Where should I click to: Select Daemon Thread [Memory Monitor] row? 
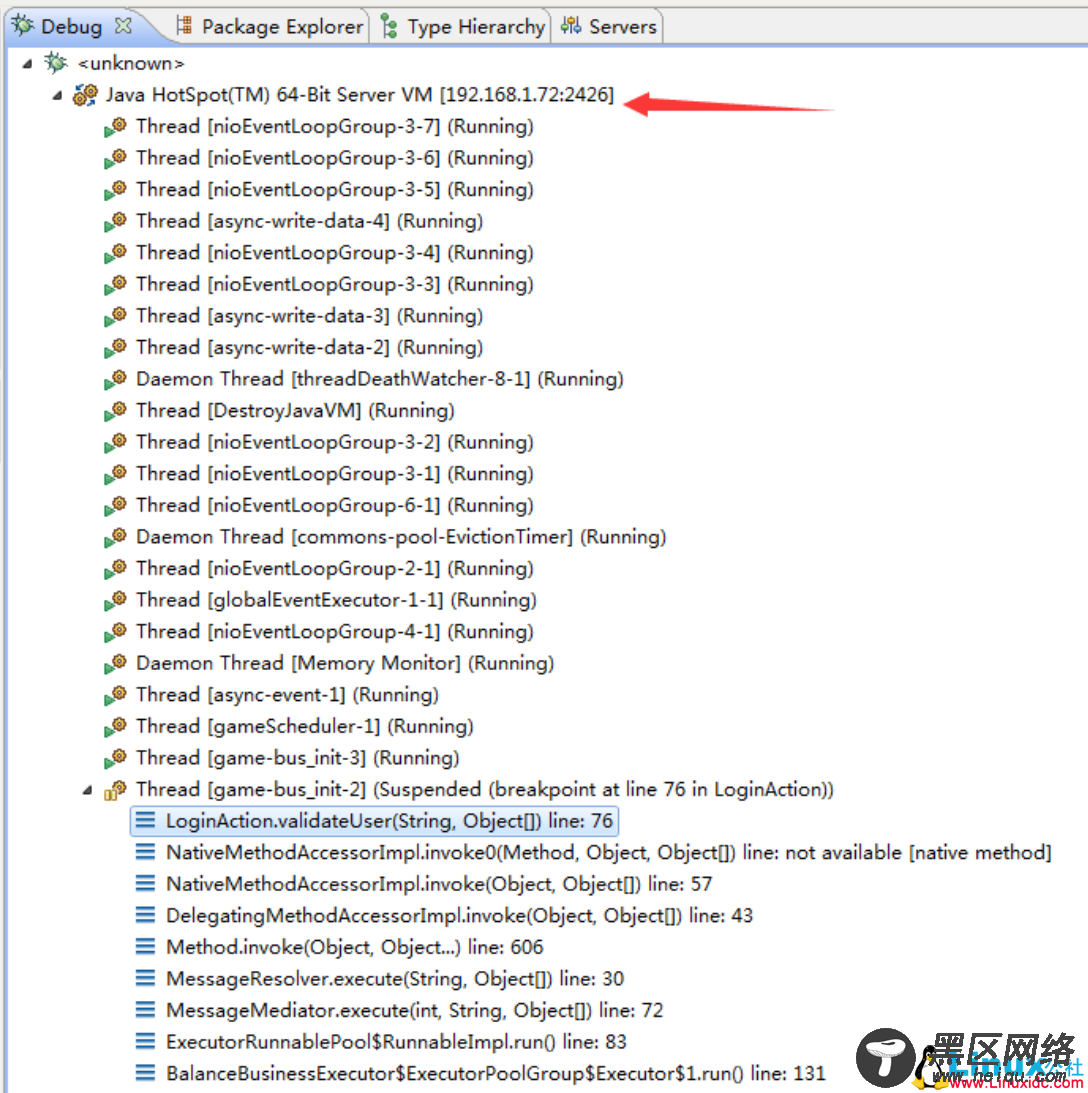click(345, 664)
